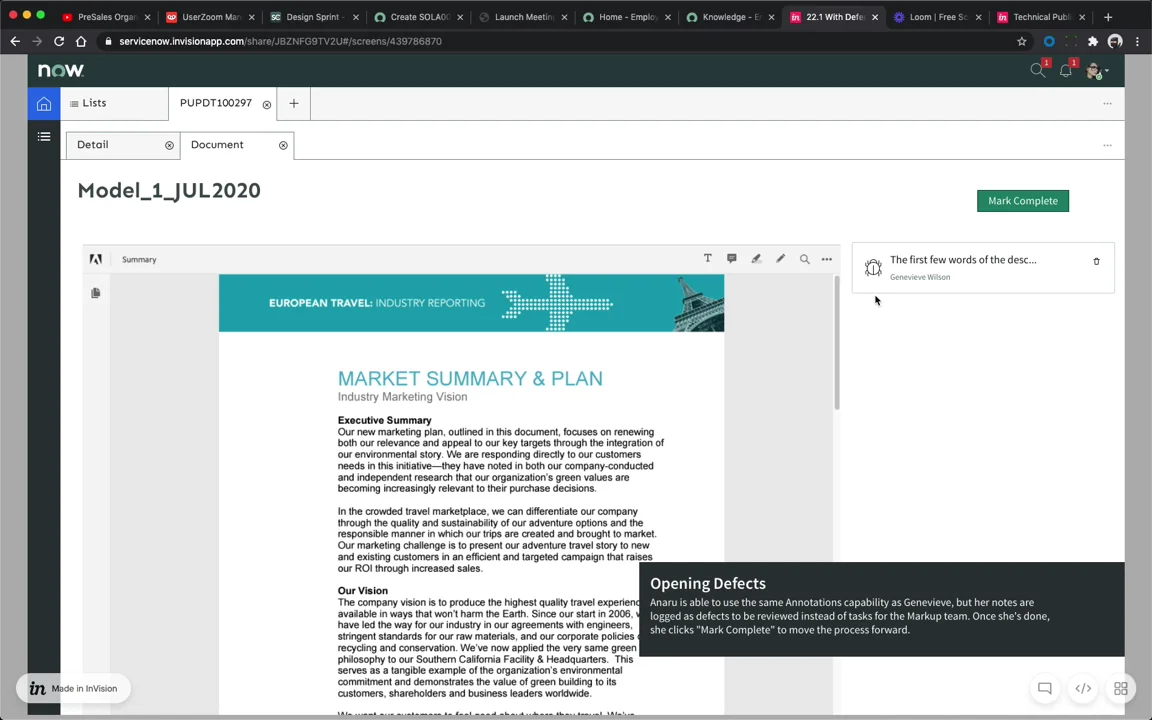Select the PUPDT100297 tab
This screenshot has height=720, width=1152.
(215, 103)
